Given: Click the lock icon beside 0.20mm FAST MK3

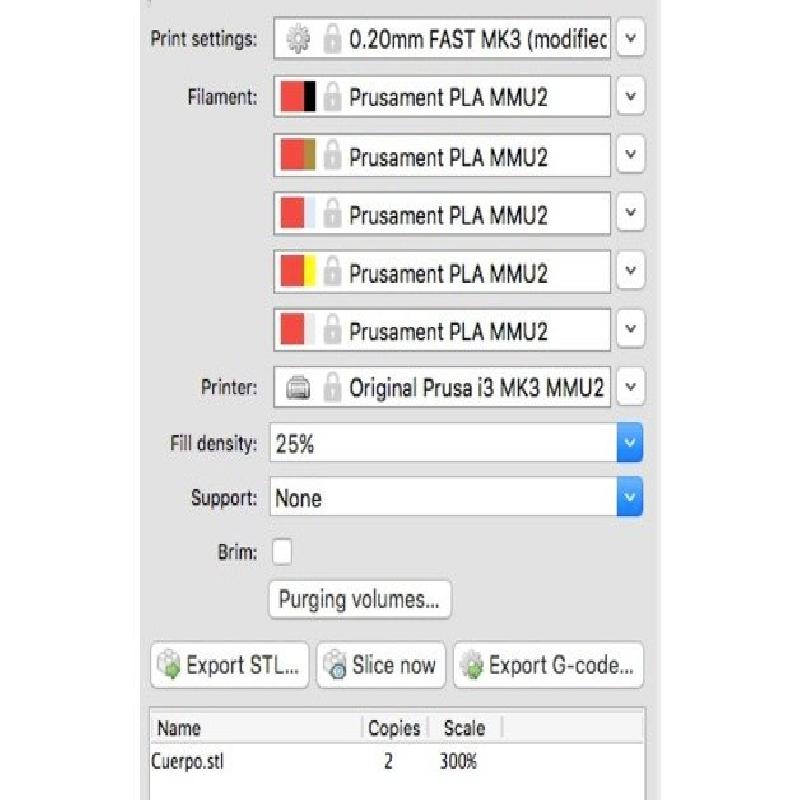Looking at the screenshot, I should 331,40.
